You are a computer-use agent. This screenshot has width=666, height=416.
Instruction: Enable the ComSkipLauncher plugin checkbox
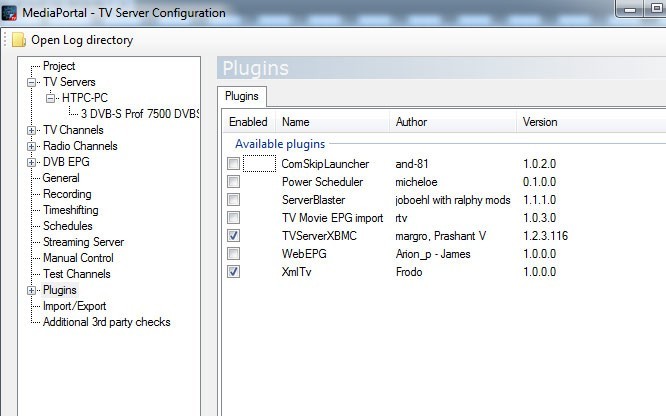(233, 163)
